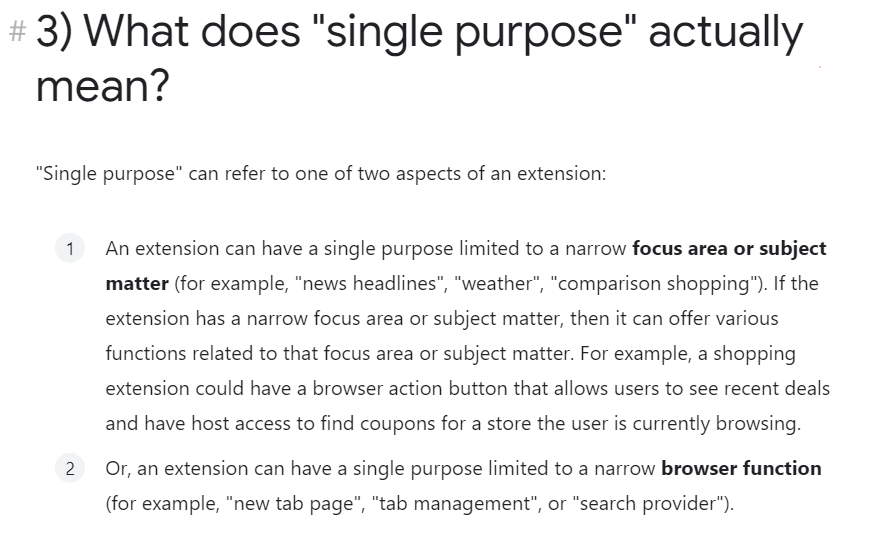
Task: Select the number 1 list marker
Action: (x=70, y=248)
